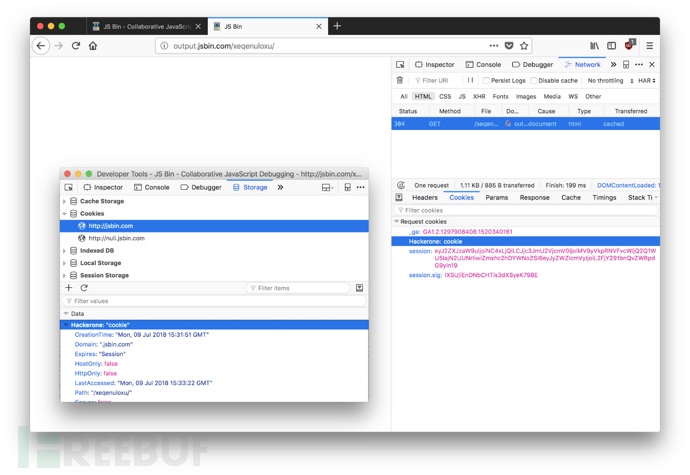Collapse the Data section header
Screen dimensions: 690x475
[66, 314]
